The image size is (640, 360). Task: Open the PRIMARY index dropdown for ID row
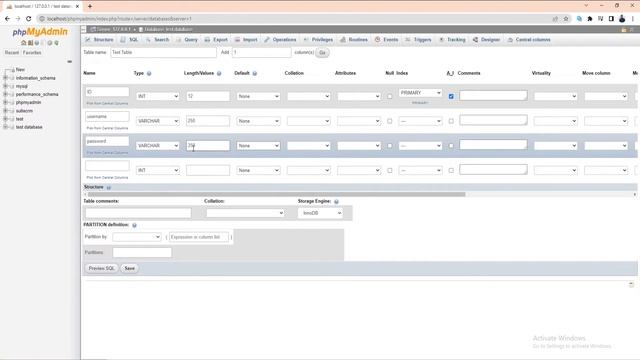click(420, 93)
